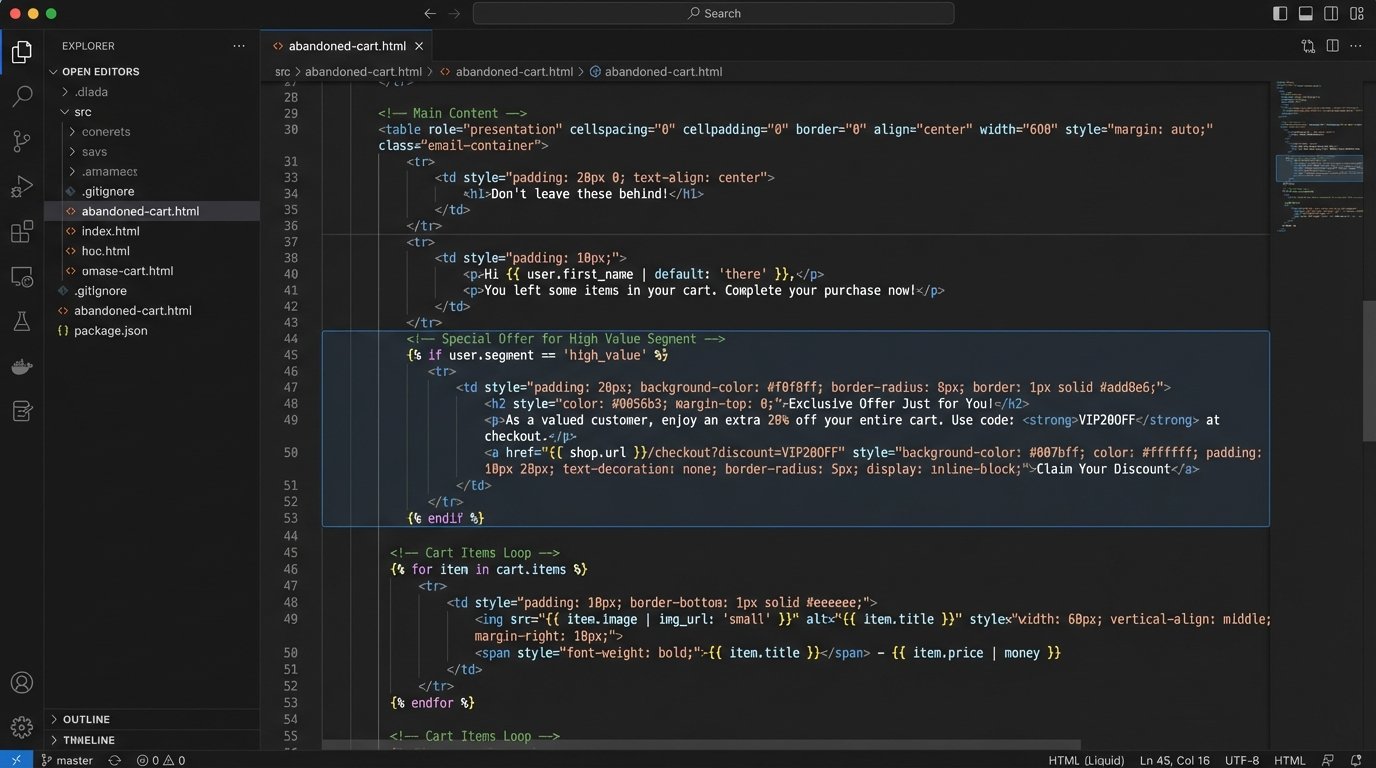Screen dimensions: 1376x768
Task: Select the abandoned-cart.html editor tab
Action: [346, 46]
